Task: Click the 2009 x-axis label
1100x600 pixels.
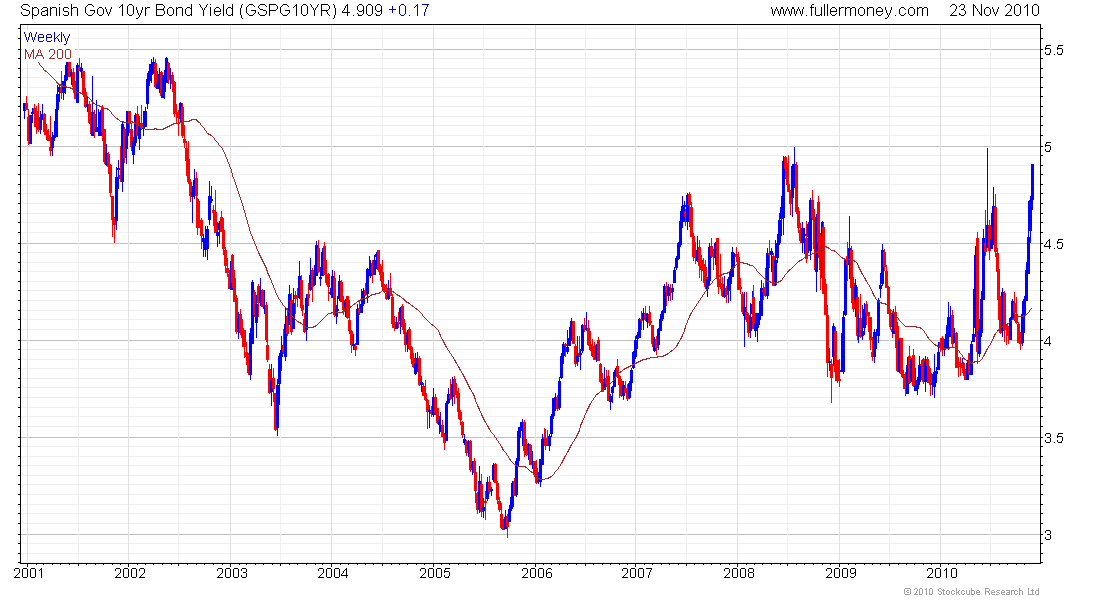Action: point(840,573)
